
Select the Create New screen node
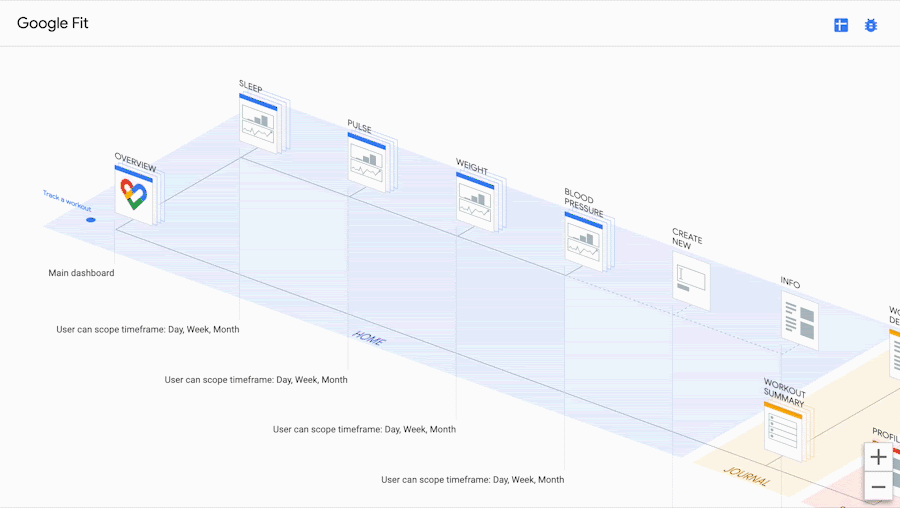pyautogui.click(x=691, y=280)
